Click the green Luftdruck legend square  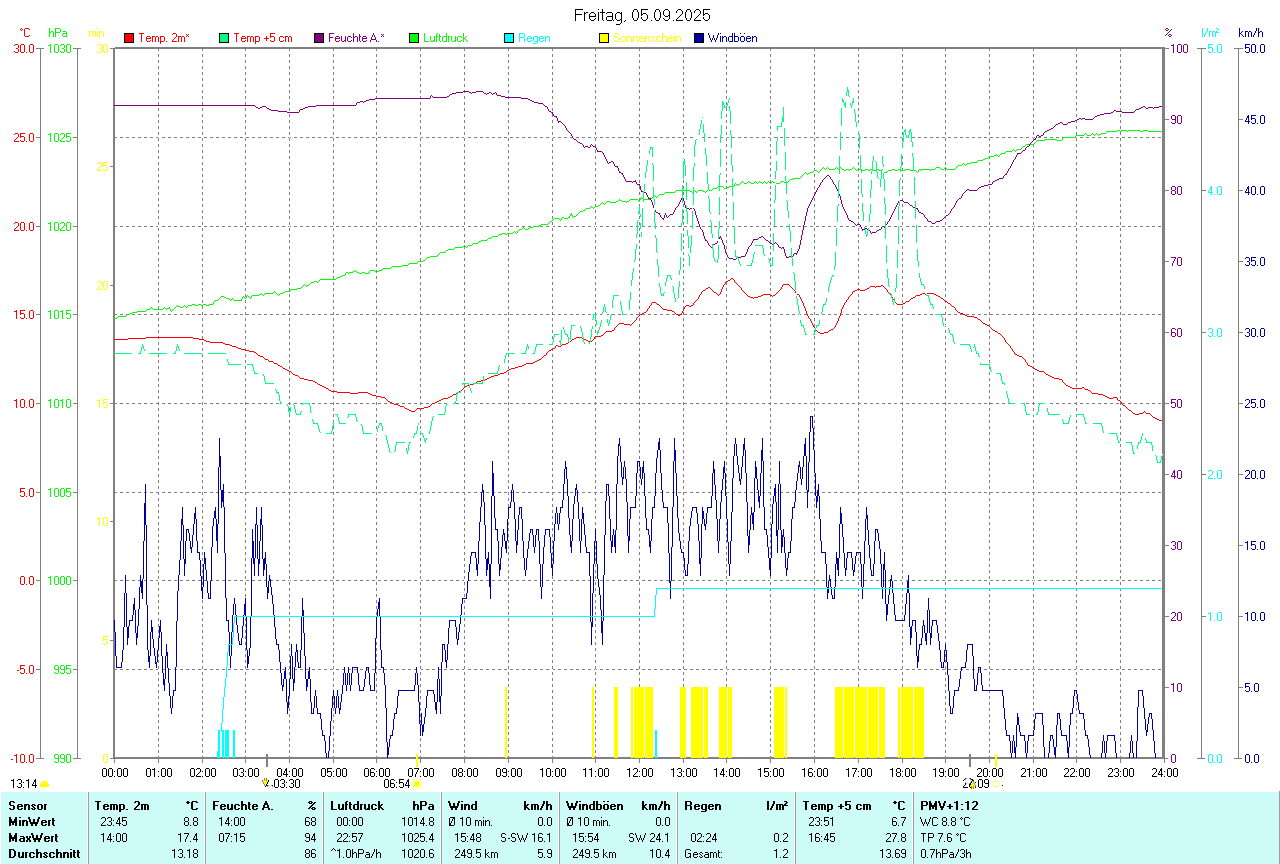point(414,38)
